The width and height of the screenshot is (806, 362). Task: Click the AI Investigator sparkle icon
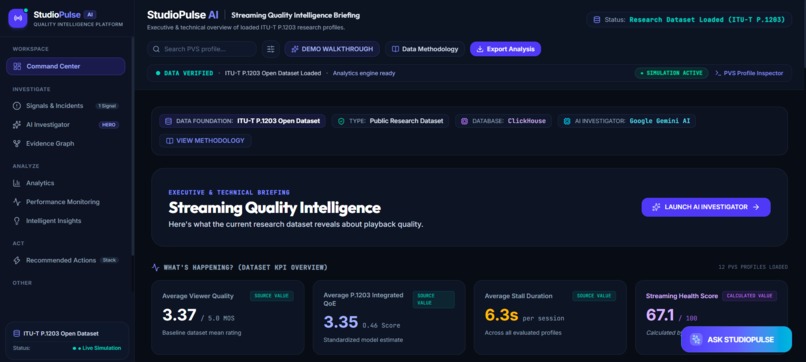(x=17, y=125)
